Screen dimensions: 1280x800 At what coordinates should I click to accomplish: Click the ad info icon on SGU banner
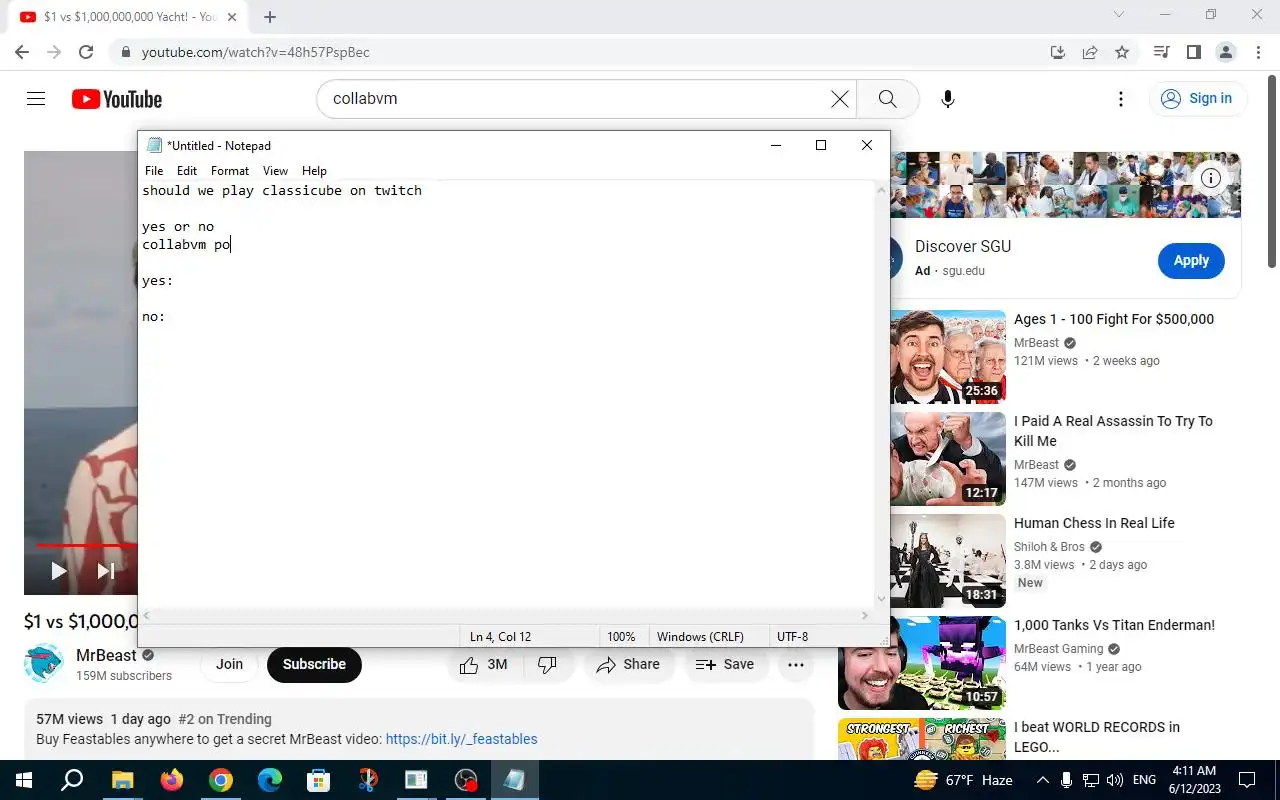click(x=1211, y=178)
